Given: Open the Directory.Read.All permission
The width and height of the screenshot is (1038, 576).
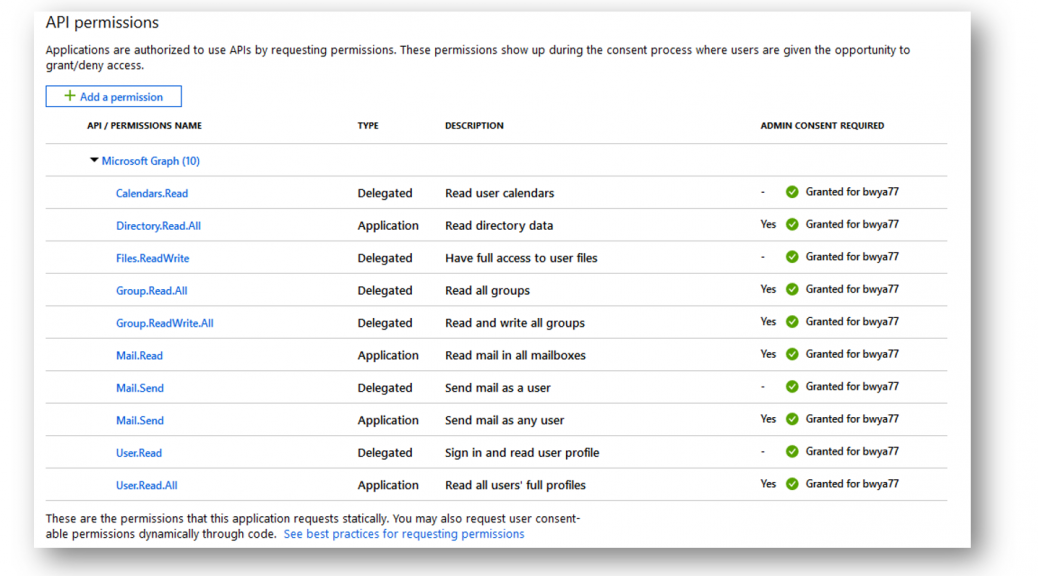Looking at the screenshot, I should 158,226.
